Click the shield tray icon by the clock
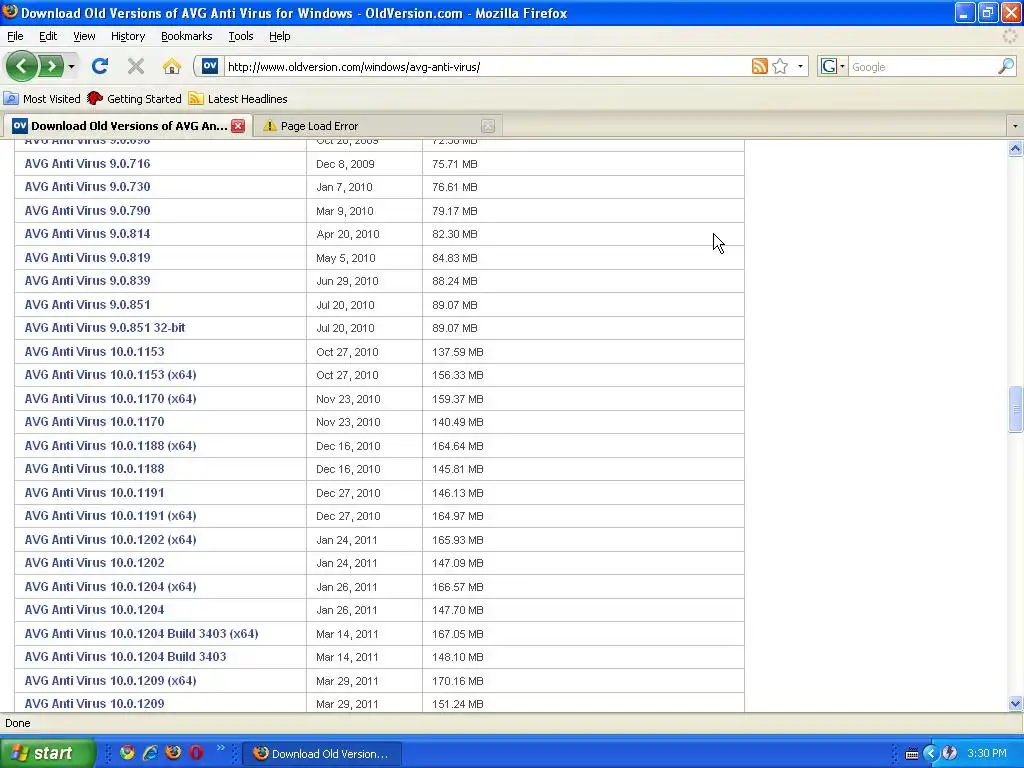 point(950,754)
